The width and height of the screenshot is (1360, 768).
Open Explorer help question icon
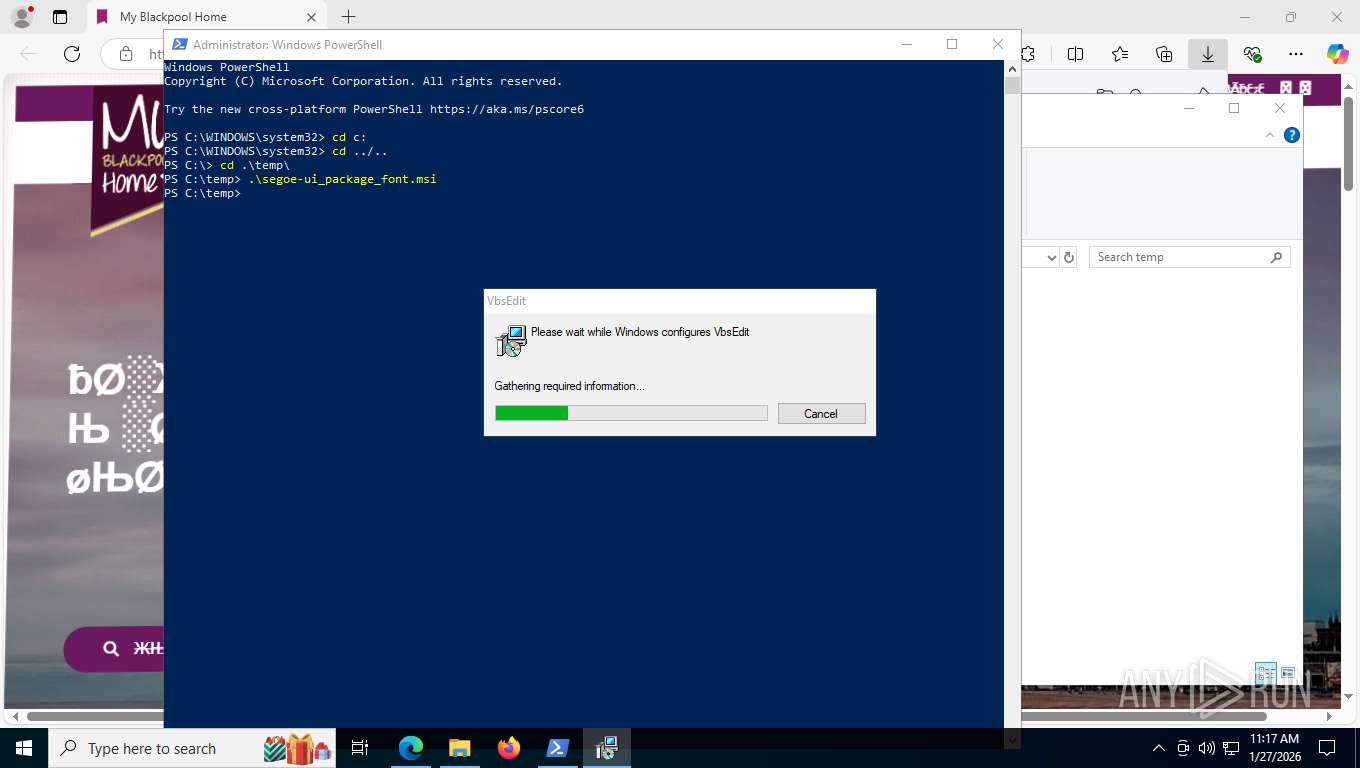(x=1292, y=135)
